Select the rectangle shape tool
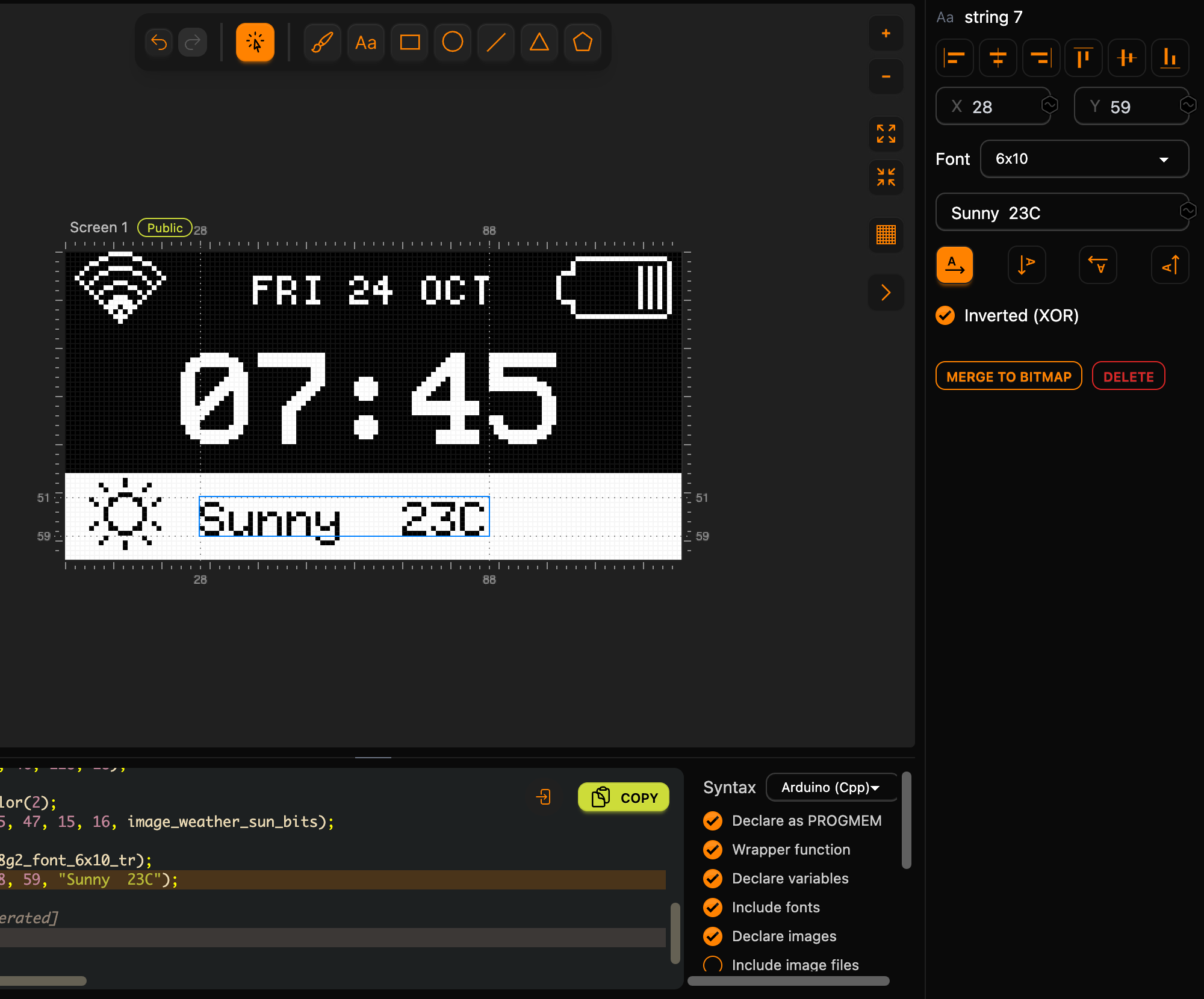 click(x=409, y=42)
